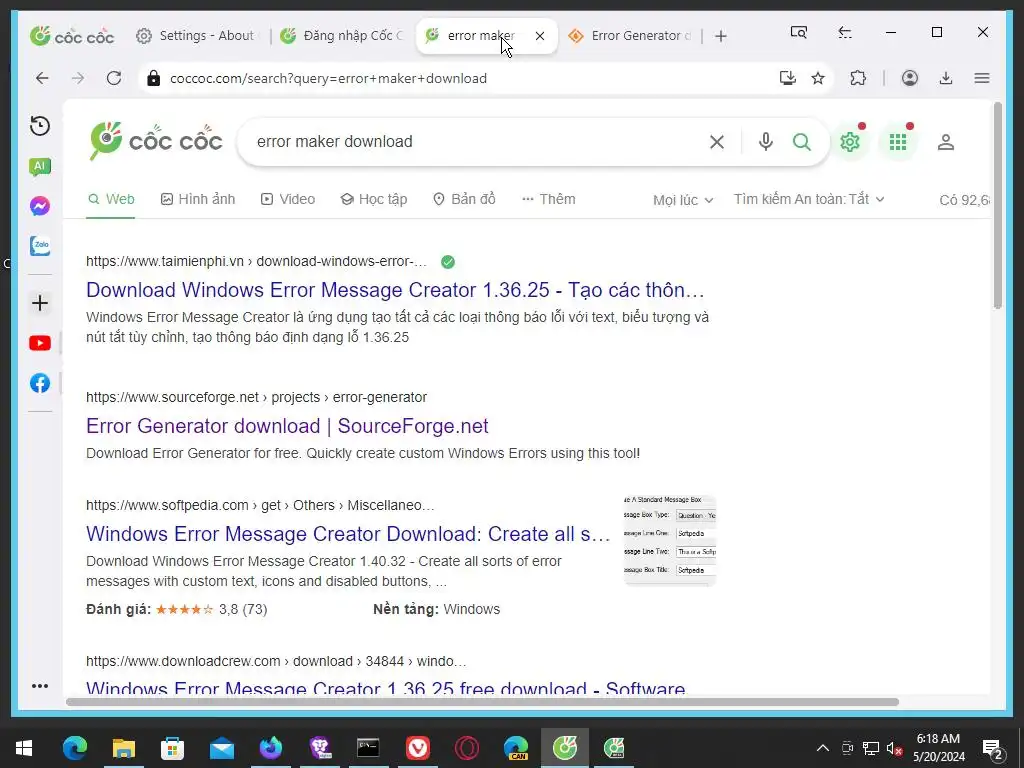
Task: Open the browser downloads icon
Action: (x=946, y=78)
